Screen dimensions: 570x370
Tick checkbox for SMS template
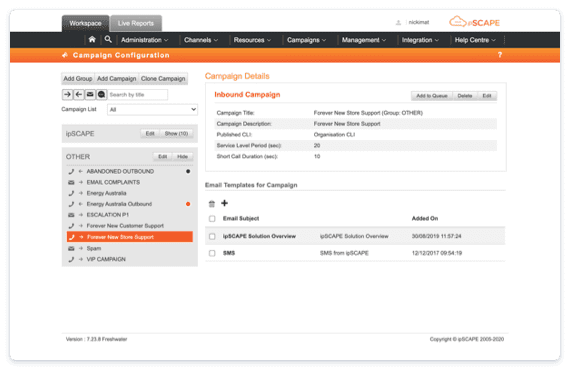(x=212, y=253)
